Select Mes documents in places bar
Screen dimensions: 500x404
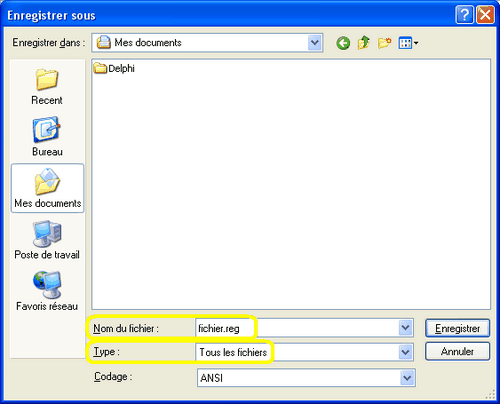tap(48, 188)
